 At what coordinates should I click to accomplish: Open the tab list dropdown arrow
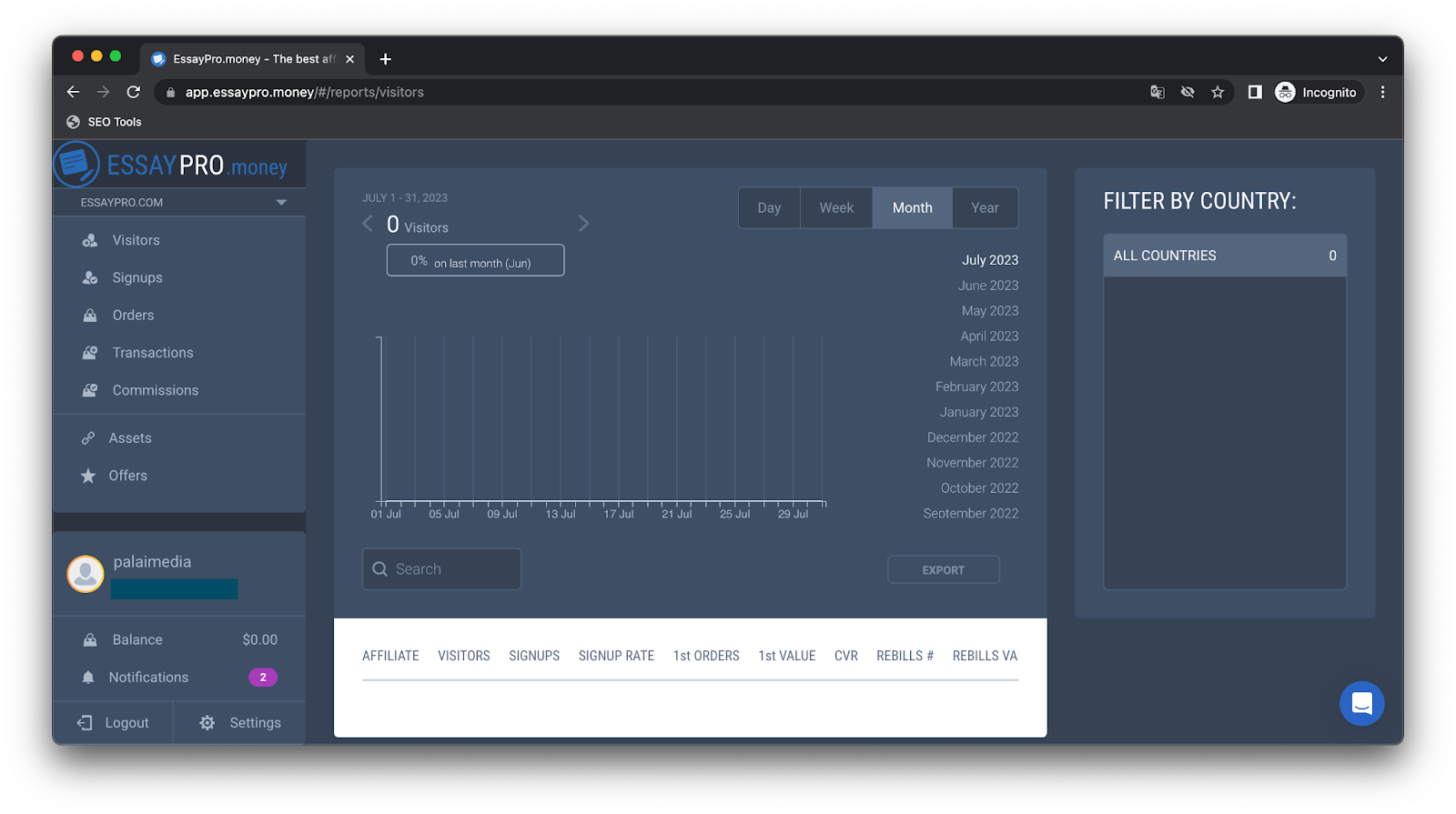(x=1382, y=59)
